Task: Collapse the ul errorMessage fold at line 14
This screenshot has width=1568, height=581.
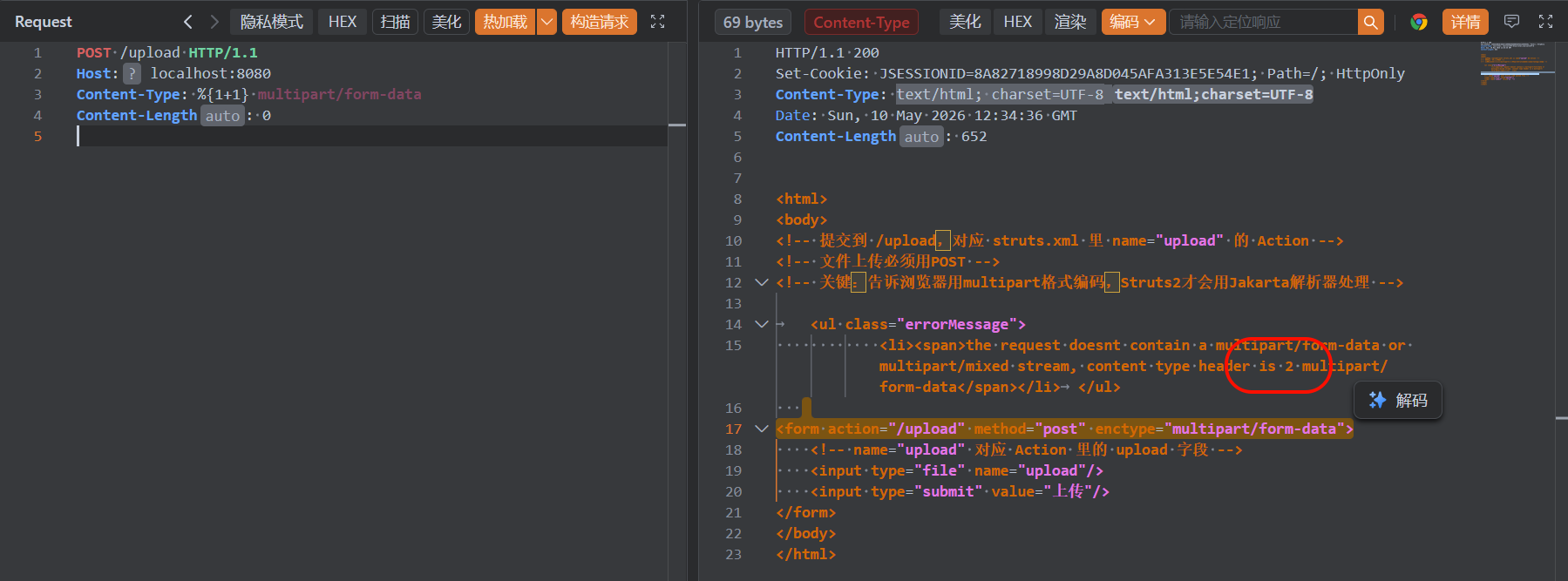Action: pyautogui.click(x=761, y=324)
